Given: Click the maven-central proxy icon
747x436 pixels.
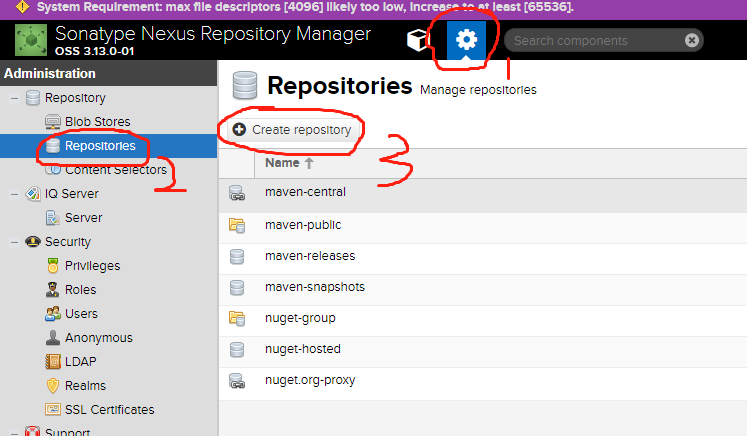Looking at the screenshot, I should click(x=237, y=193).
